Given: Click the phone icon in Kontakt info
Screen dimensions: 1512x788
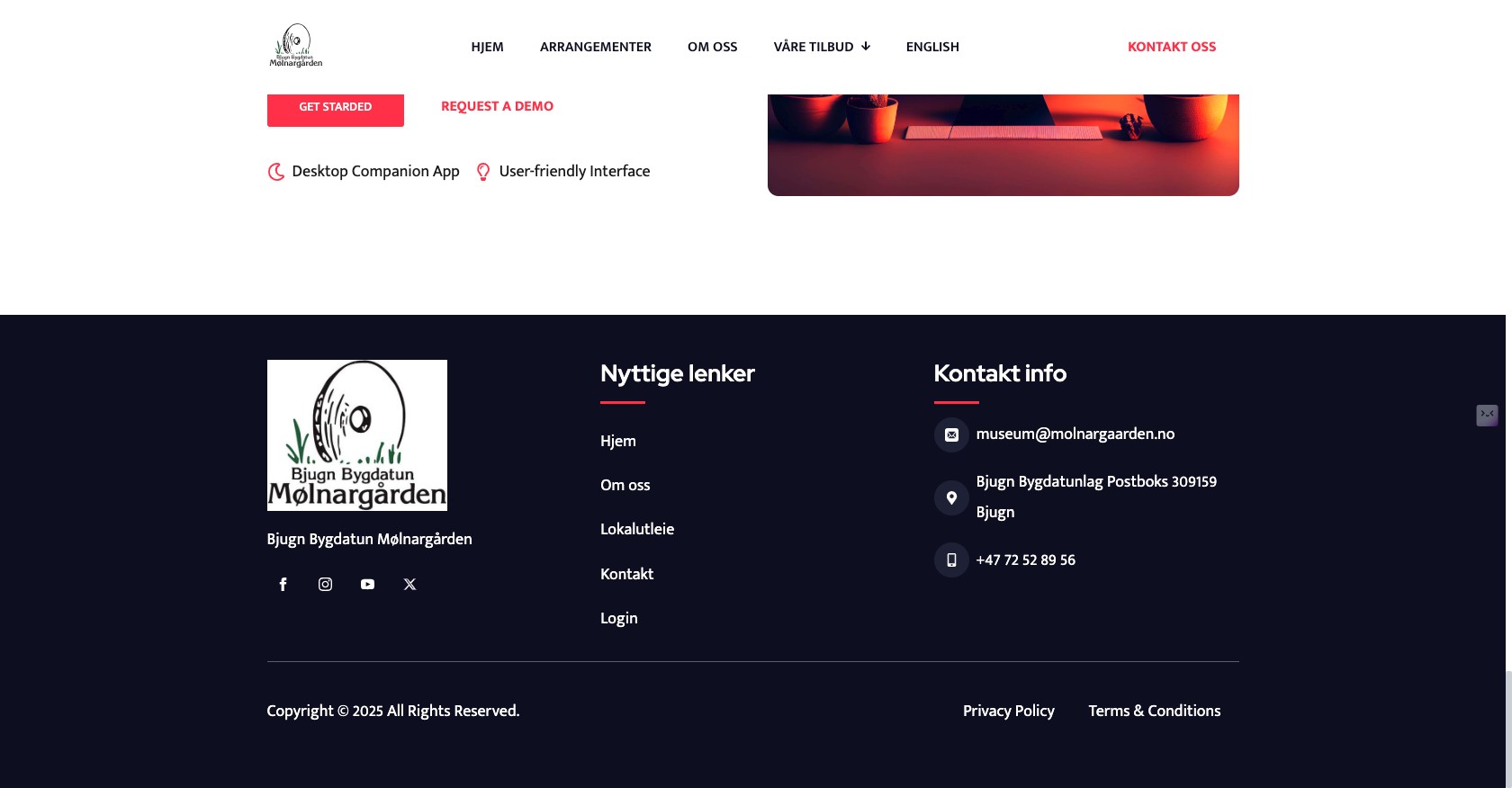Looking at the screenshot, I should (x=951, y=560).
